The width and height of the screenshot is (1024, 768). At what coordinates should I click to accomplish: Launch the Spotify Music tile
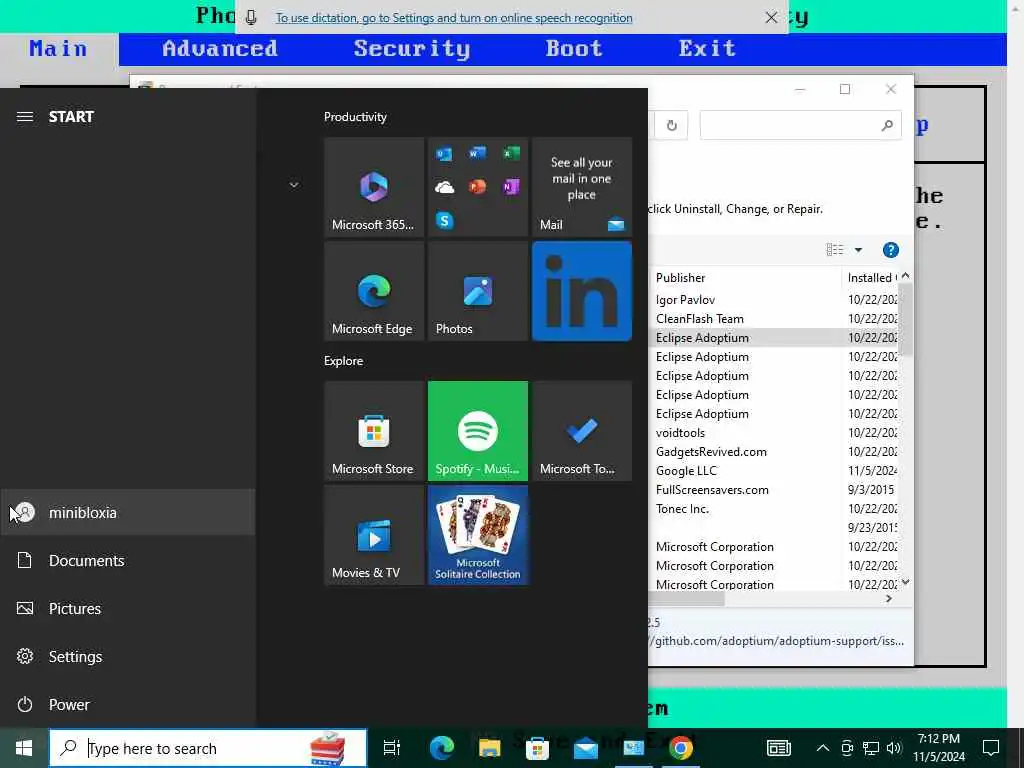(x=477, y=431)
